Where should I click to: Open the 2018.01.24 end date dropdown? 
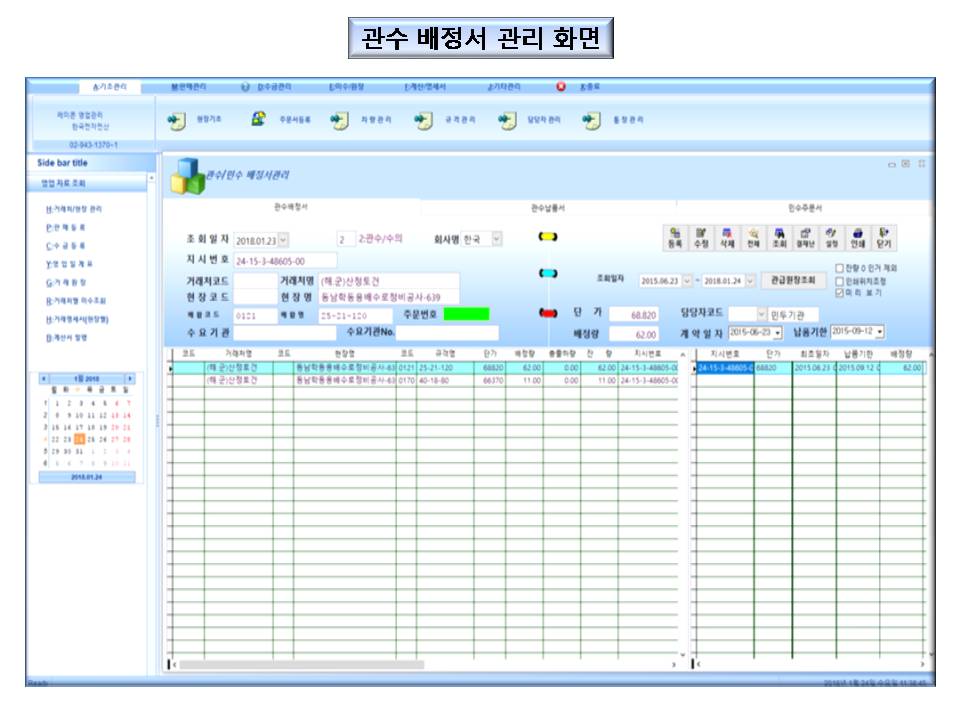coord(750,280)
